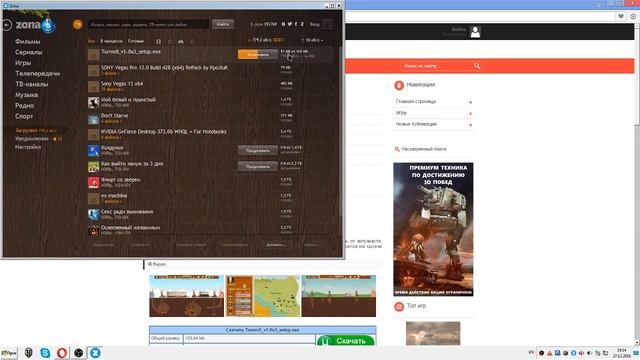Focus Zona's search input field
The height and width of the screenshot is (360, 640).
pos(148,24)
